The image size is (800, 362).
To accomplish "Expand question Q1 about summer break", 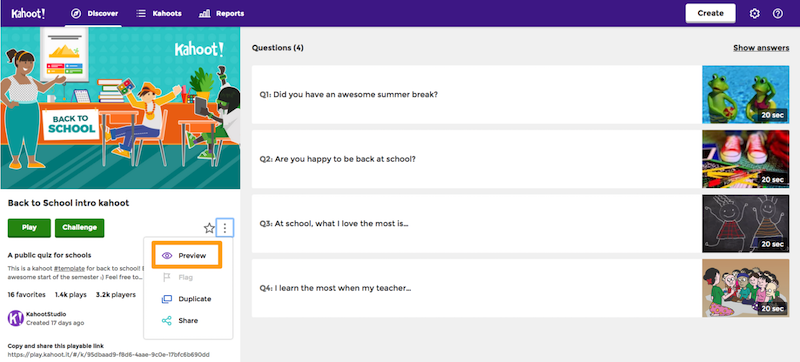I will [477, 94].
